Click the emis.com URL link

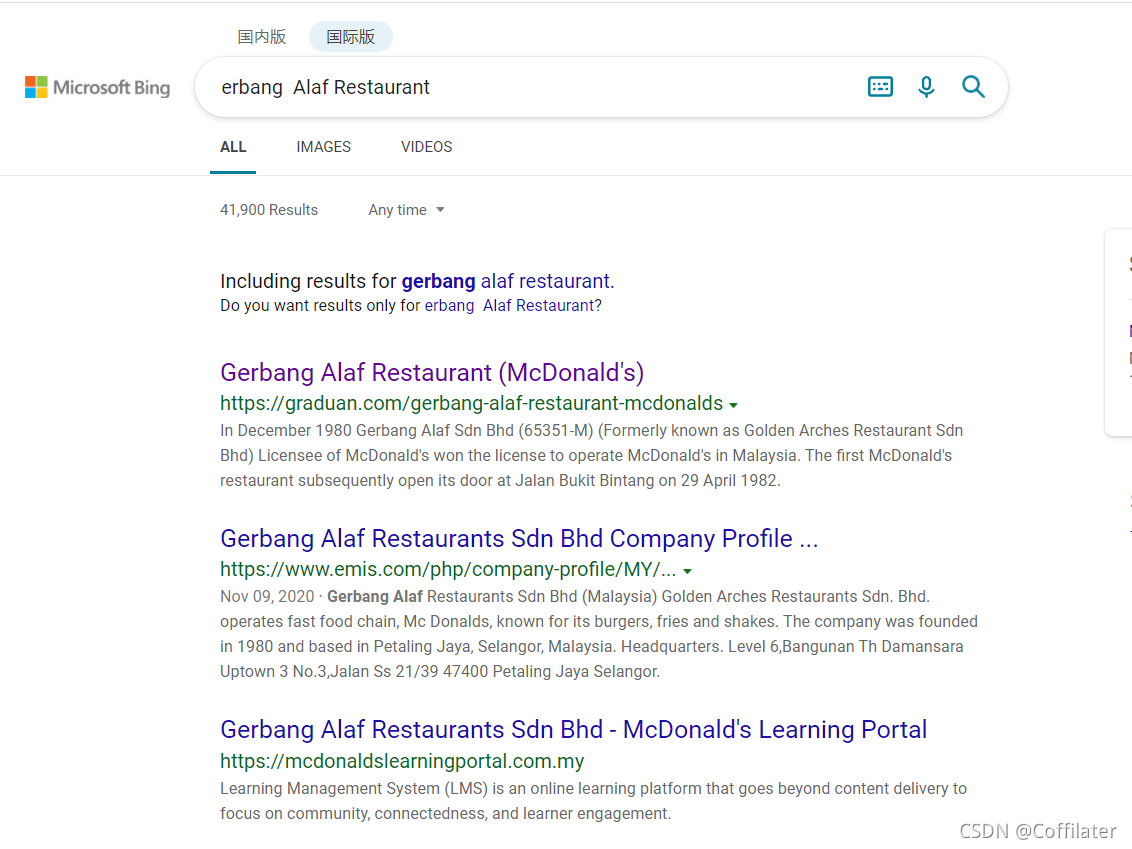[448, 569]
